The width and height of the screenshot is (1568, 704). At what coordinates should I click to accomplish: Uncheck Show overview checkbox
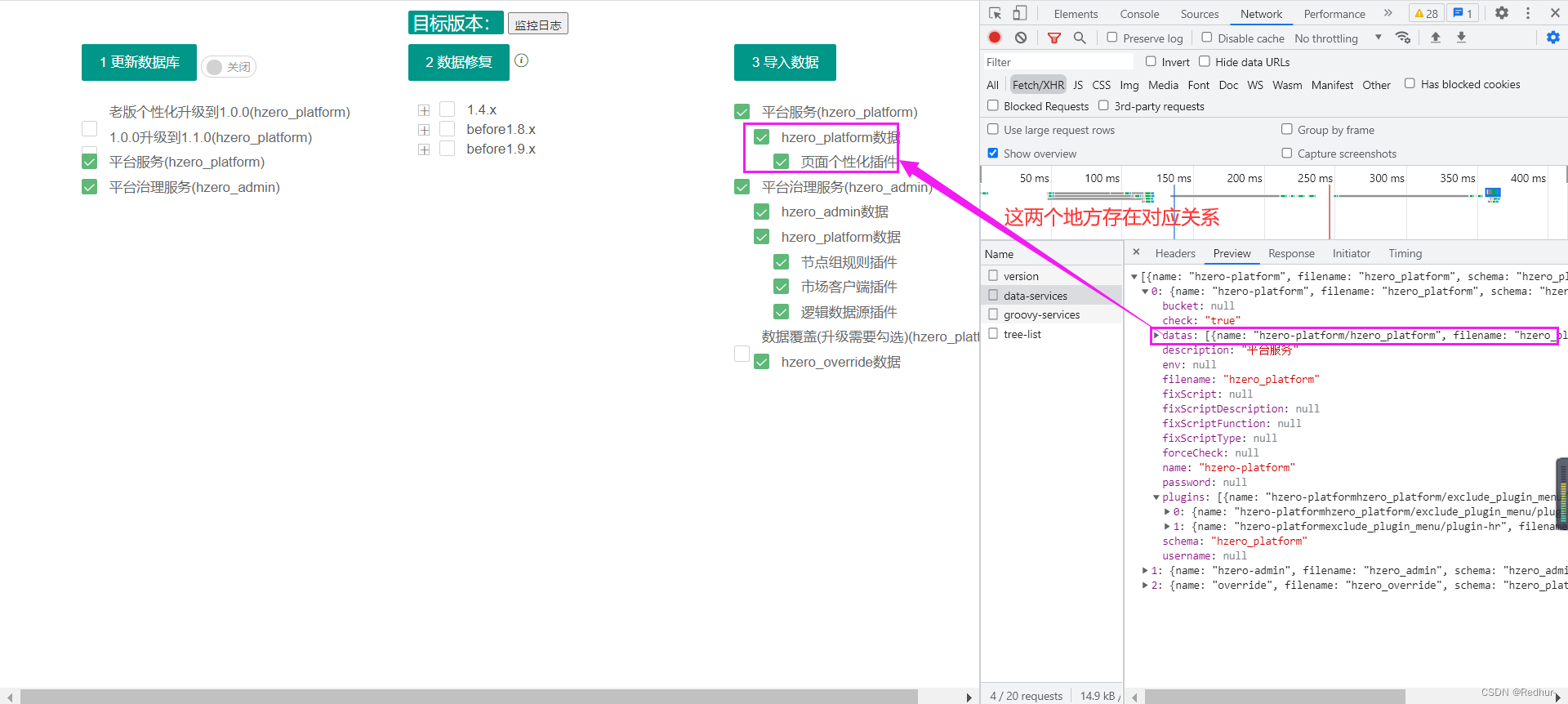pyautogui.click(x=993, y=153)
